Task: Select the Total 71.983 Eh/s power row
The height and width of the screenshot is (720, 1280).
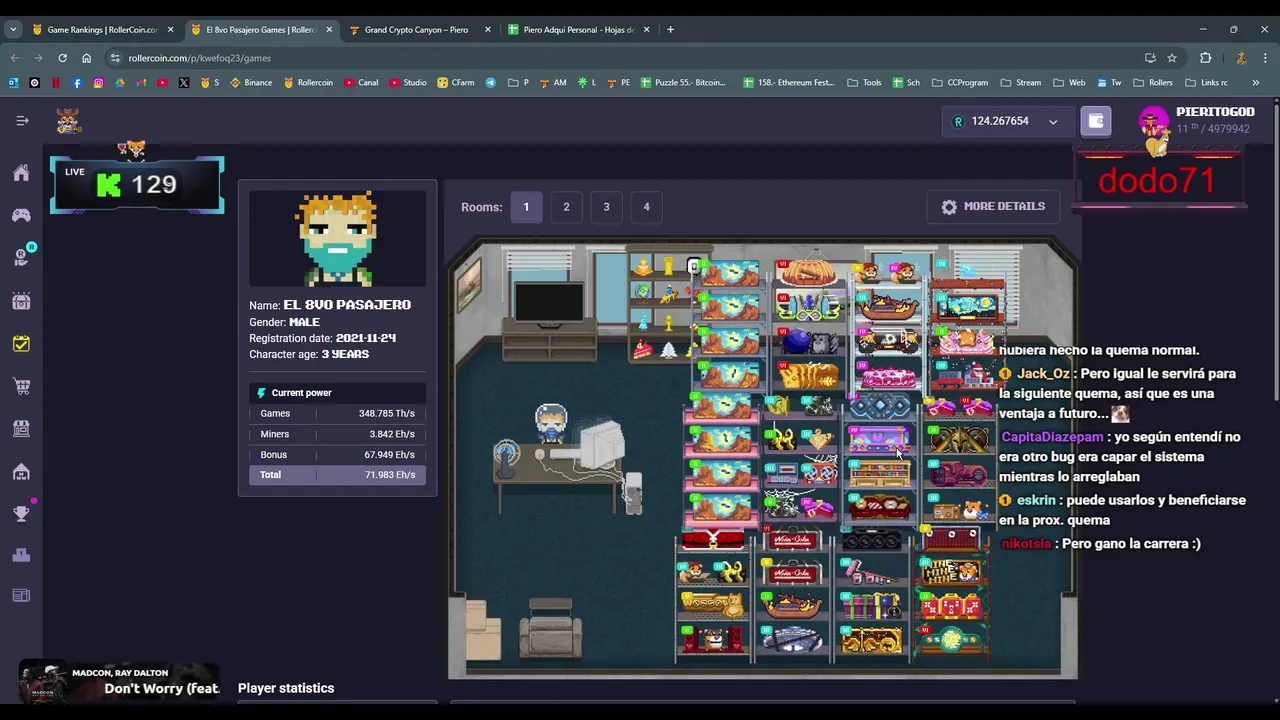Action: point(337,475)
